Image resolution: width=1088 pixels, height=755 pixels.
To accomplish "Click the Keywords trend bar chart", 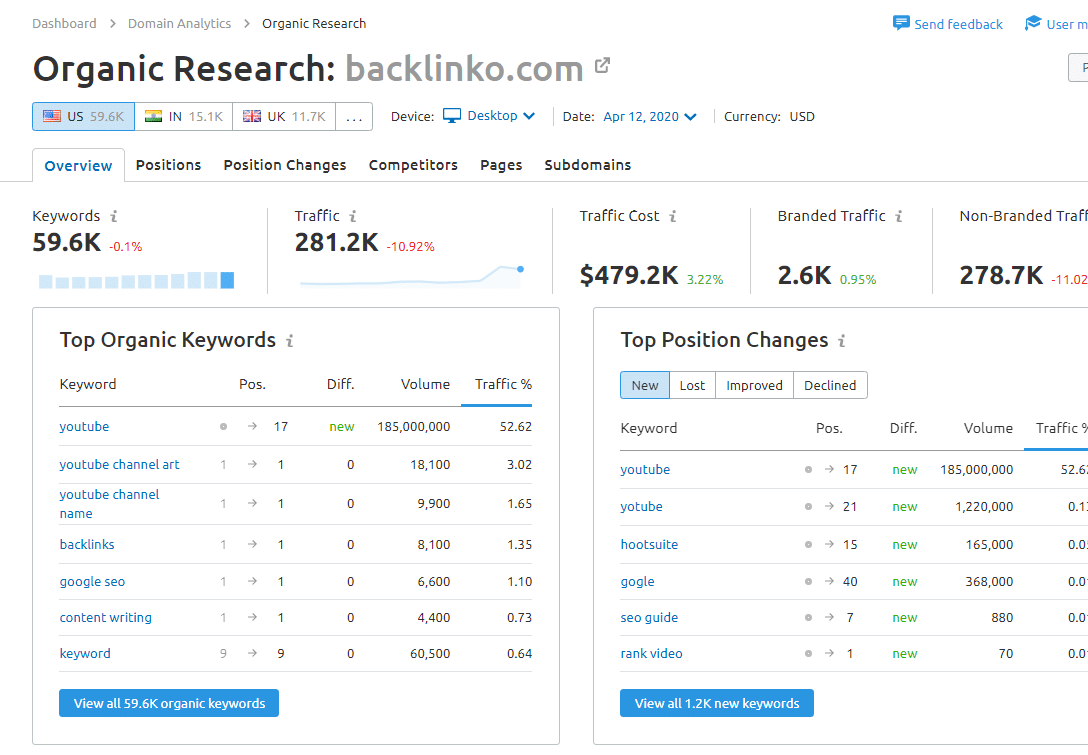I will click(x=137, y=280).
